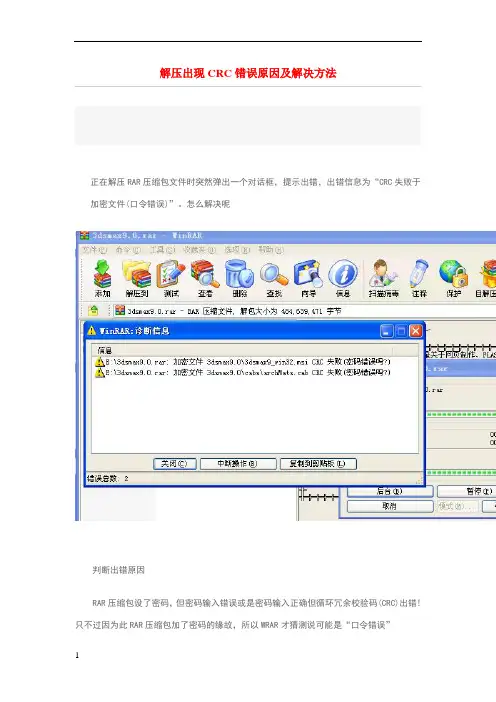496x702 pixels.
Task: Click the 判断出错原因 heading text
Action: 118,570
